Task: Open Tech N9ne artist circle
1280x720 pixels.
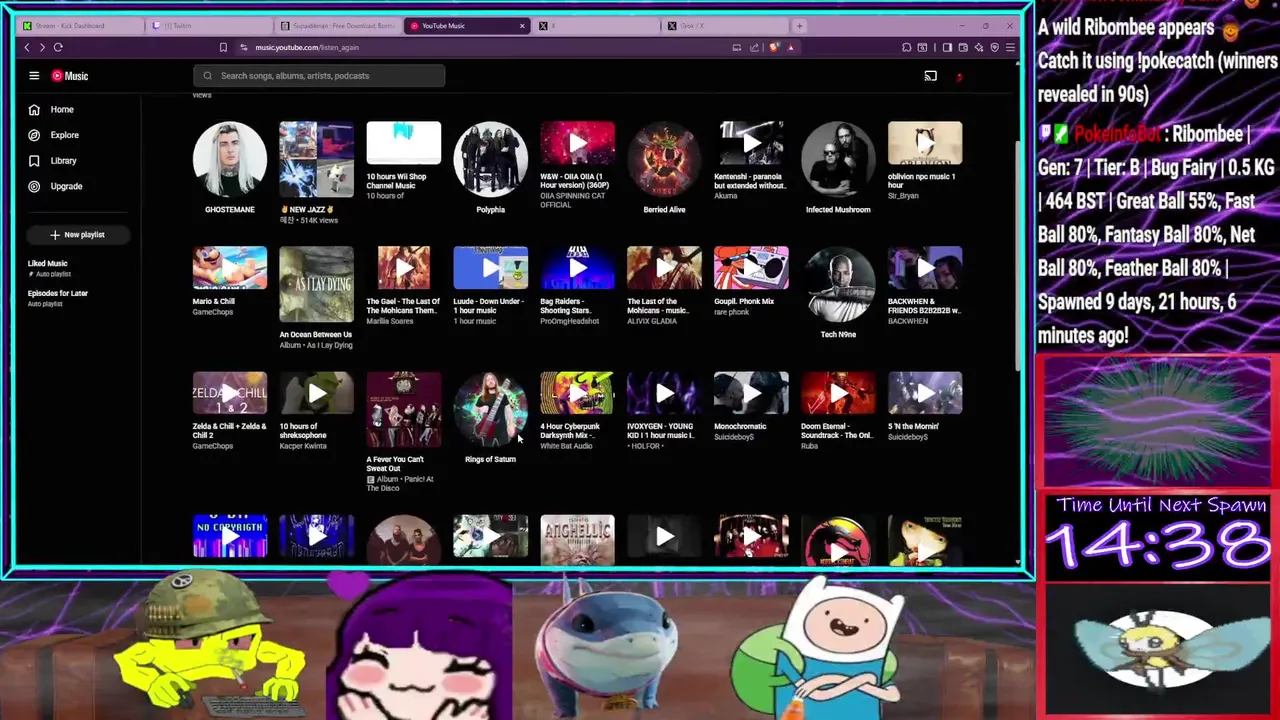Action: click(x=838, y=284)
